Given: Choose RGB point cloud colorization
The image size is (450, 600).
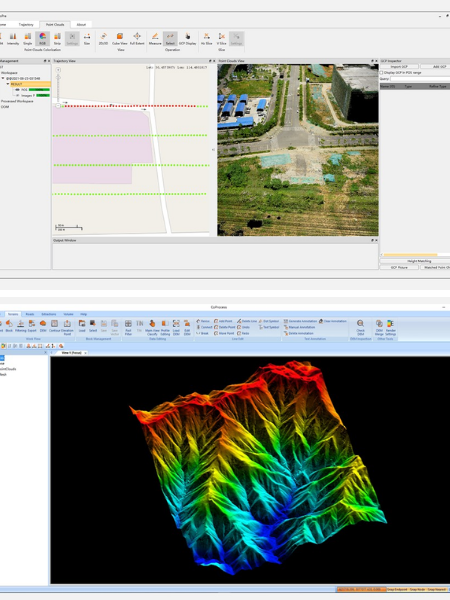Looking at the screenshot, I should point(42,38).
